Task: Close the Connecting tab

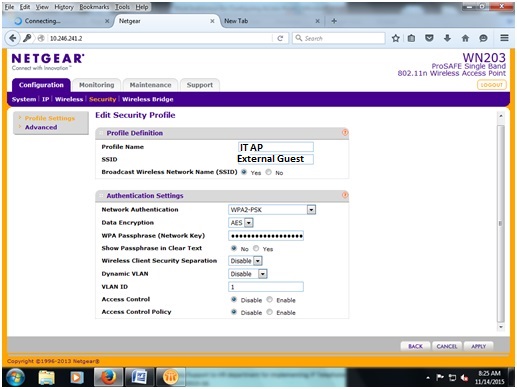Action: pos(107,21)
